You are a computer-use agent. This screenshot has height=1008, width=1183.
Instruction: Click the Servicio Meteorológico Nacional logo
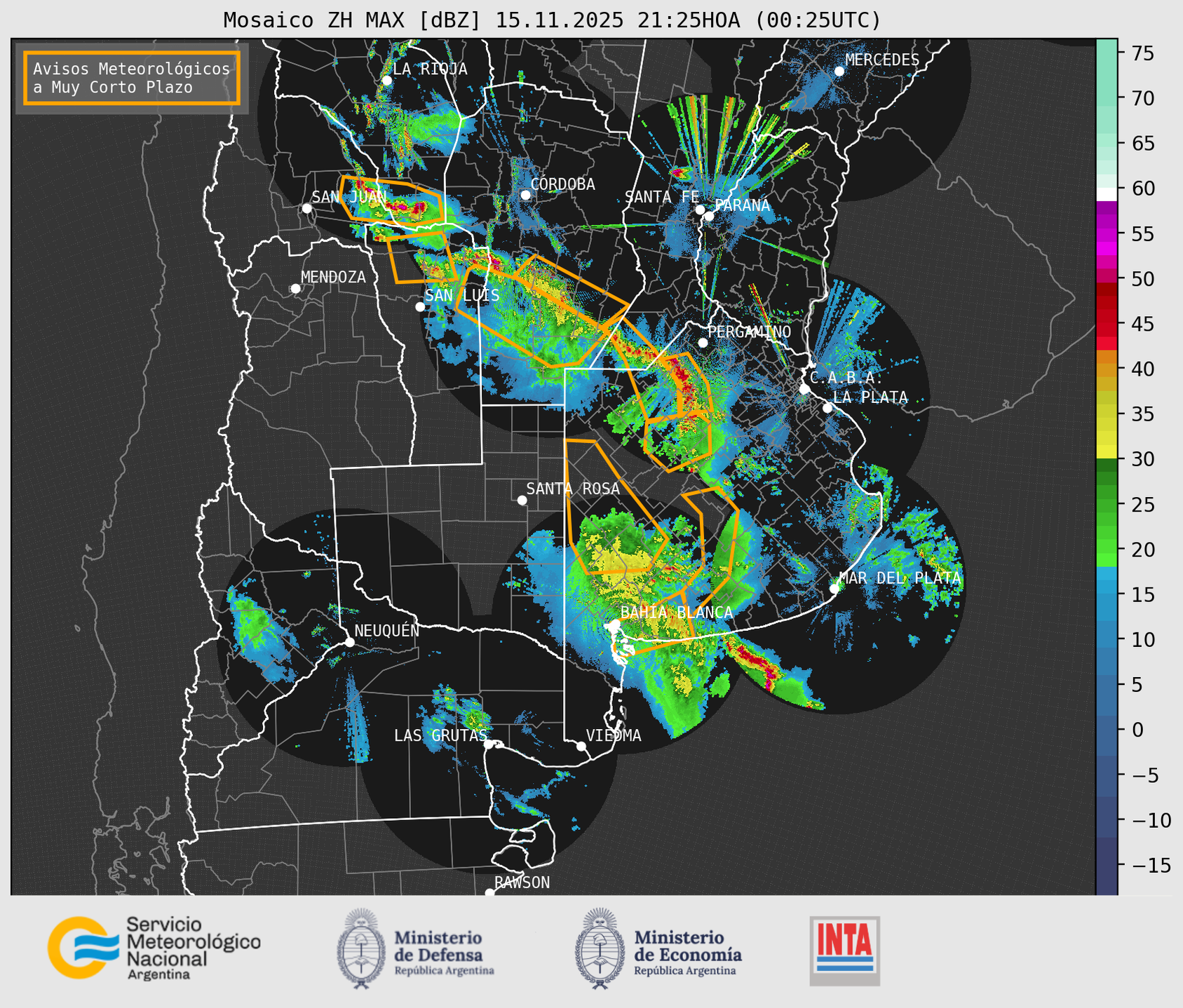coord(154,948)
